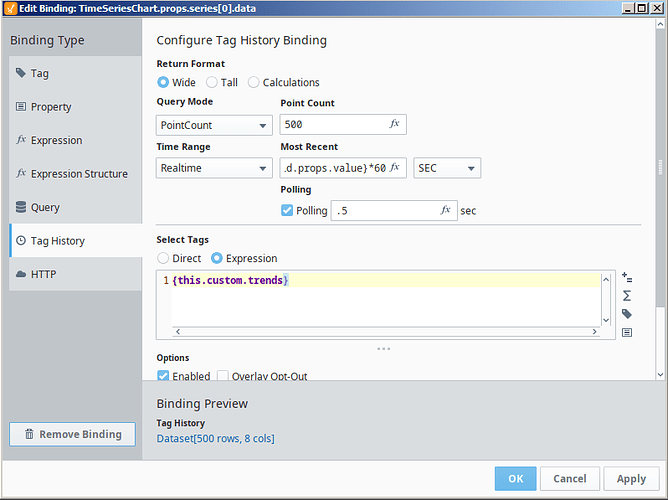Select the Calculations return format
668x500 pixels.
tap(253, 82)
